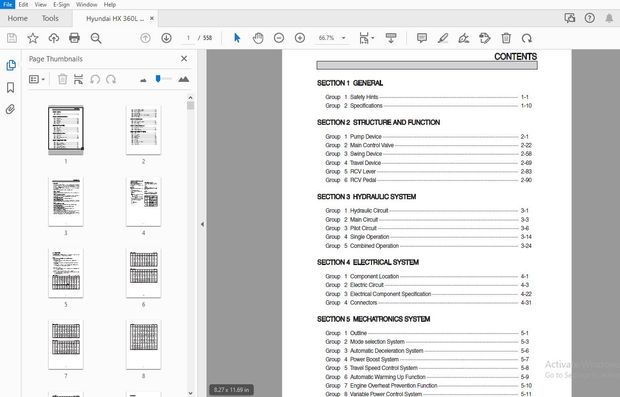
Task: Open fit page options dropdown arrow
Action: click(x=373, y=38)
